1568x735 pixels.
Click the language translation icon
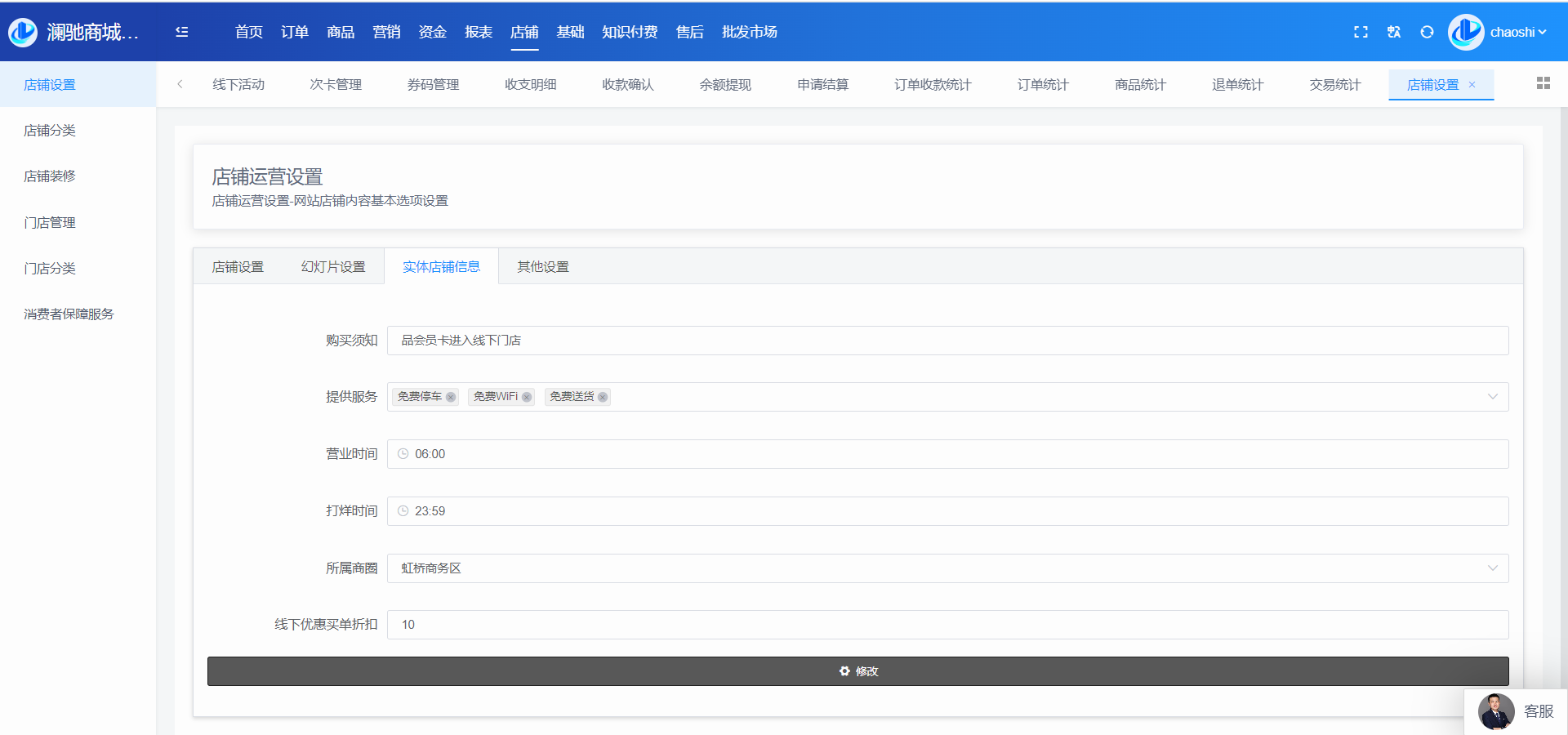pos(1394,32)
